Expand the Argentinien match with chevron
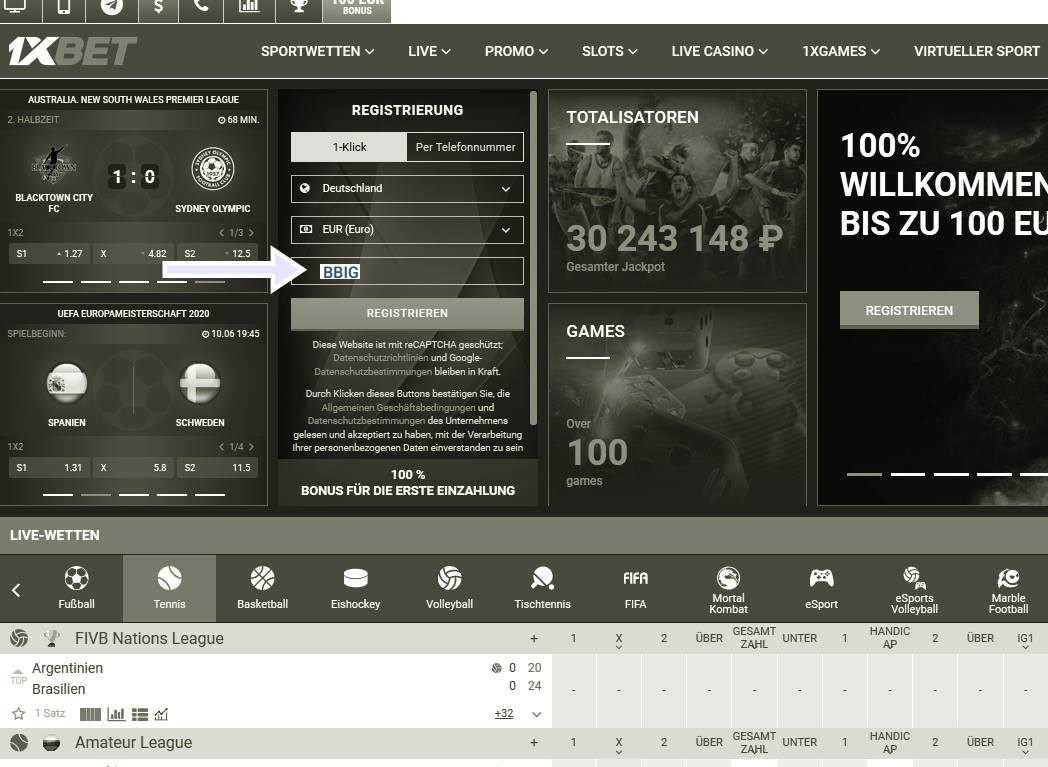This screenshot has height=767, width=1048. [x=536, y=714]
